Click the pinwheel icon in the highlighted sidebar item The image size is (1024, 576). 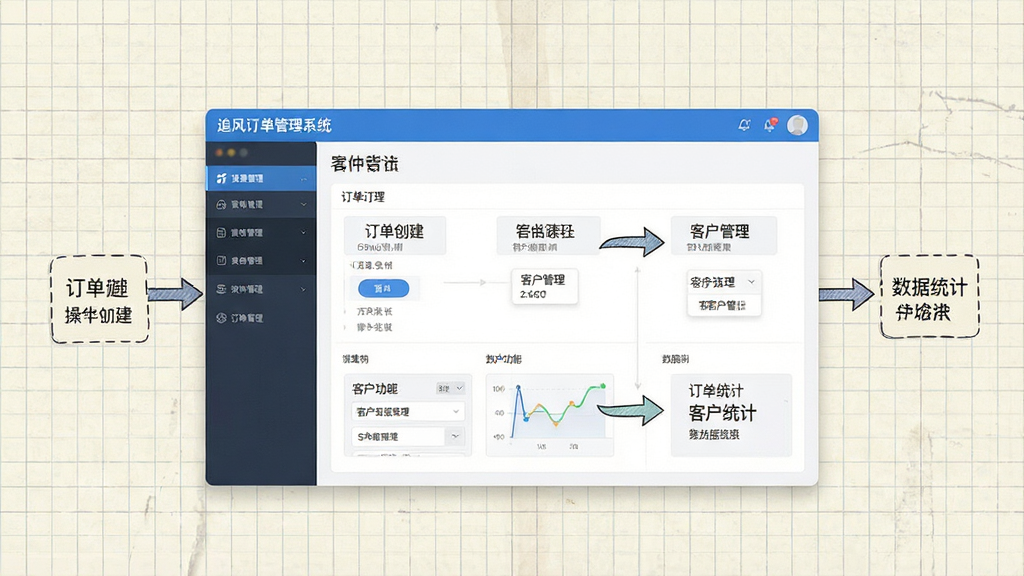(221, 178)
